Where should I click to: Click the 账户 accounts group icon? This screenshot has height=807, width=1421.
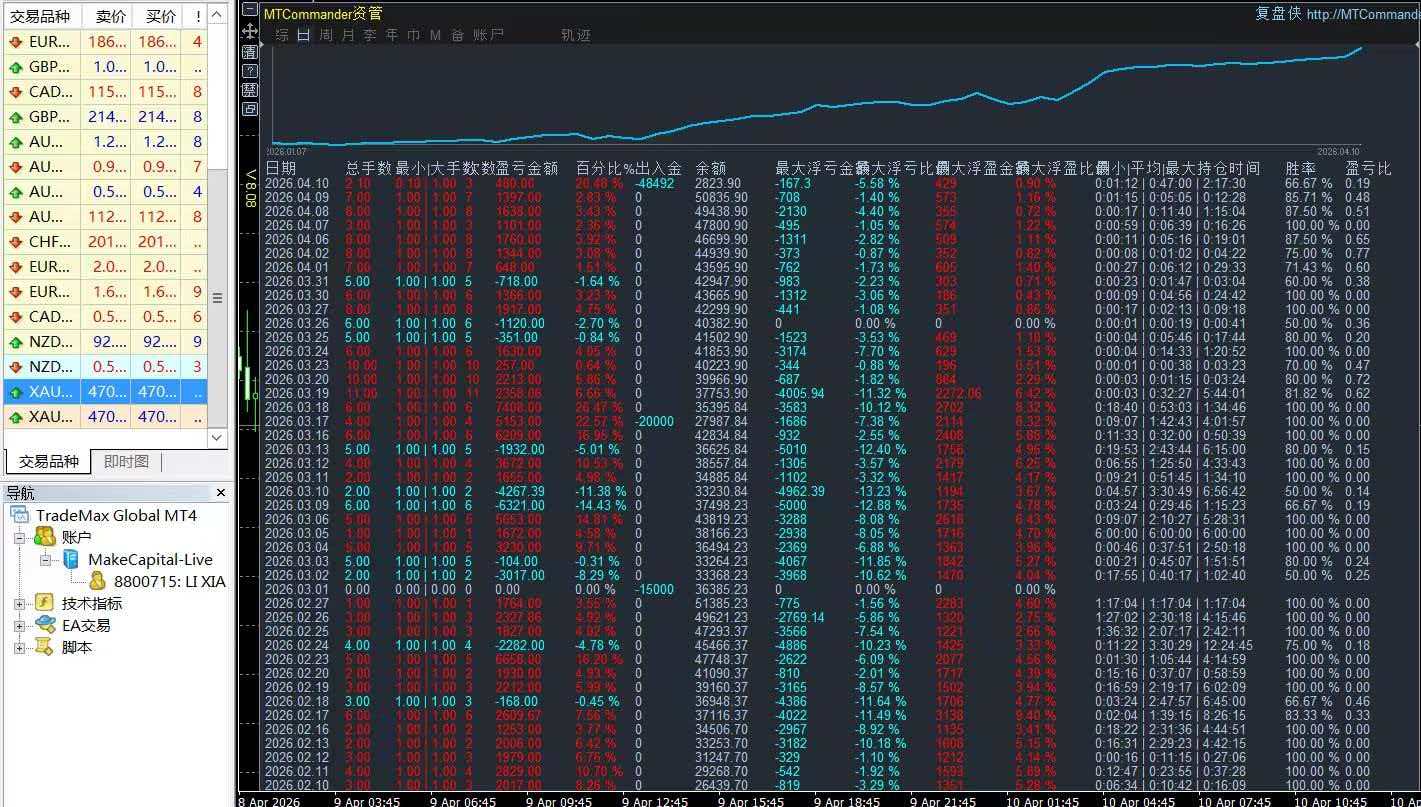click(44, 538)
